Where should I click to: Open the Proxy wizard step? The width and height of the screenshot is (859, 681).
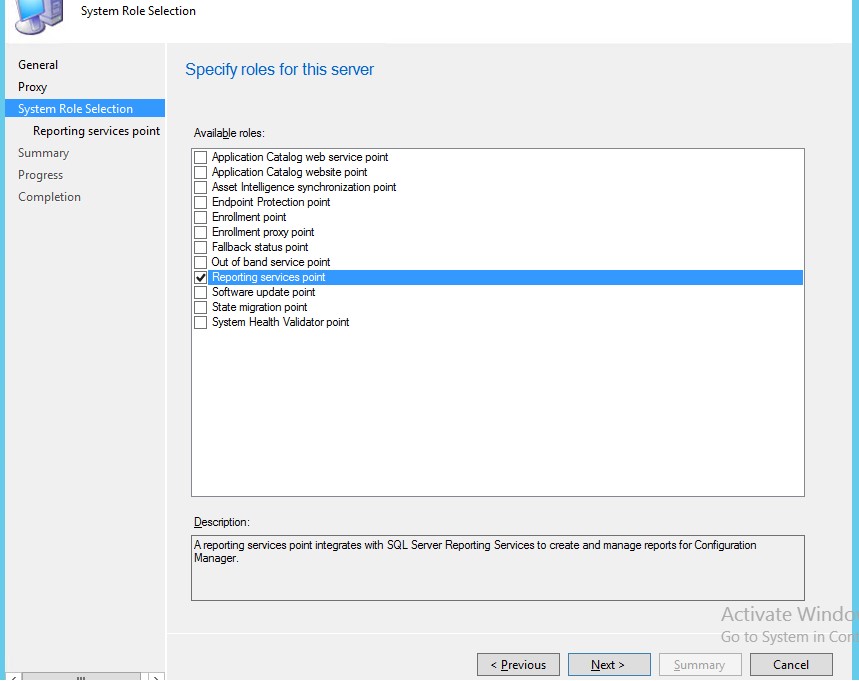pyautogui.click(x=33, y=87)
